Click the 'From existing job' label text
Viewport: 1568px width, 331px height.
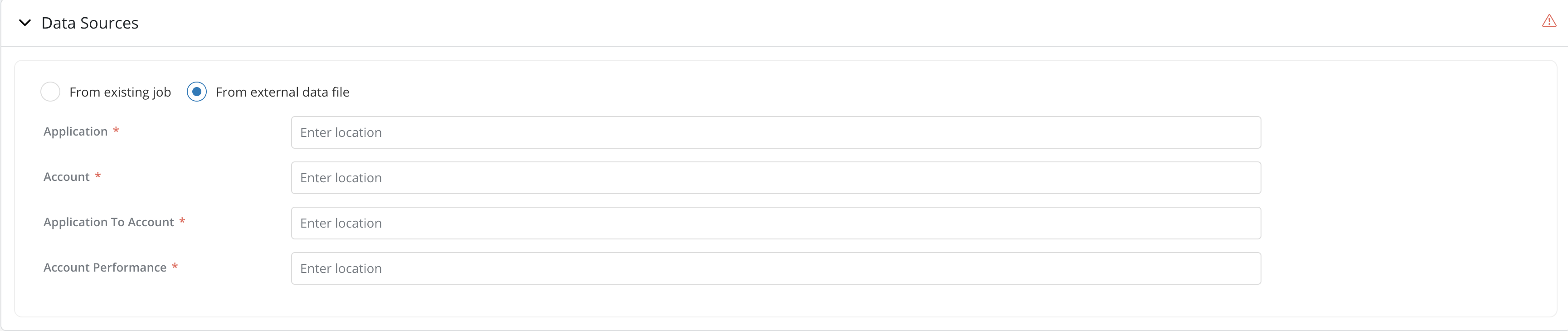click(x=120, y=92)
